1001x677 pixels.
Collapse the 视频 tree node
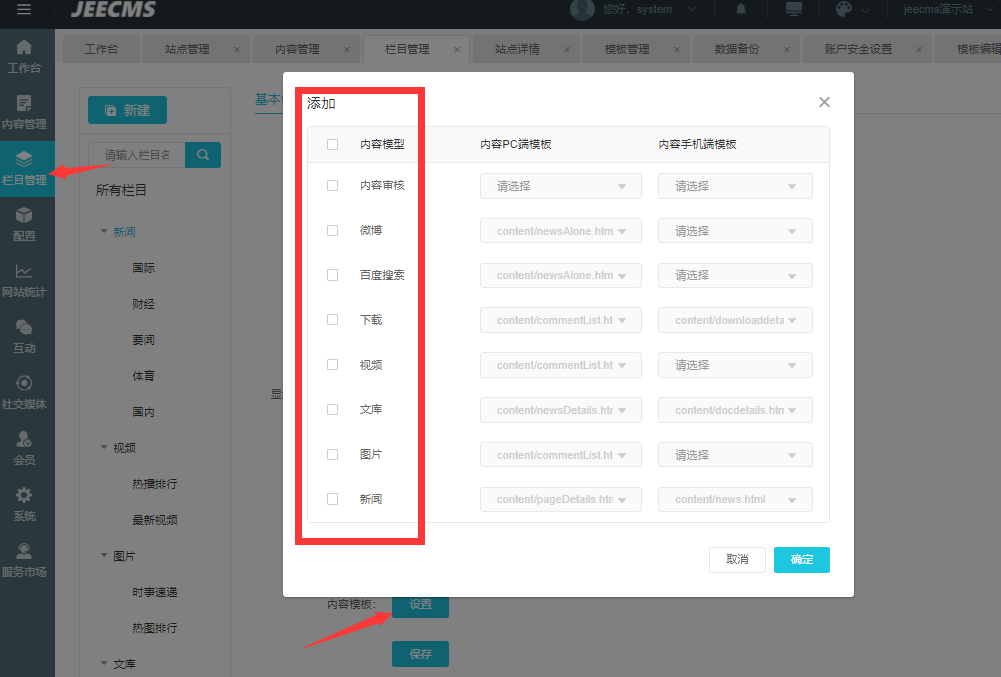tap(104, 447)
